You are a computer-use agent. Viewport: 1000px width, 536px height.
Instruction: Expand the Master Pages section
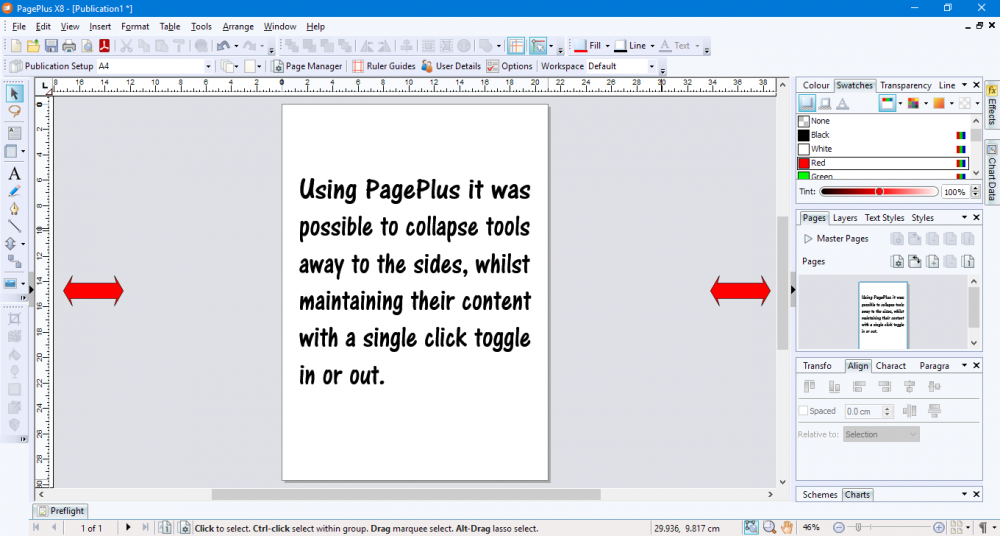click(808, 239)
